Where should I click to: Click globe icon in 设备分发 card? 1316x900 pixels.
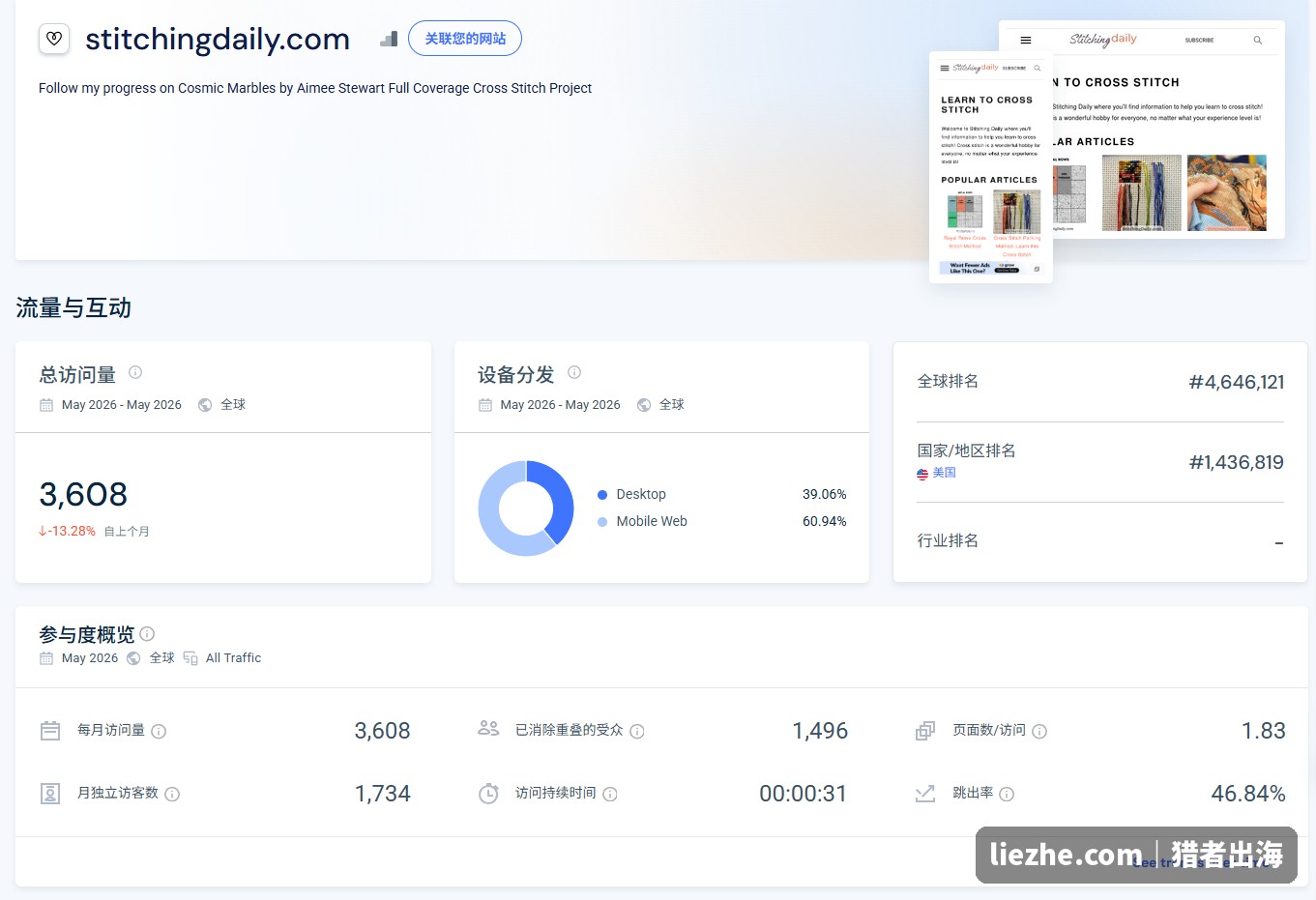(644, 405)
